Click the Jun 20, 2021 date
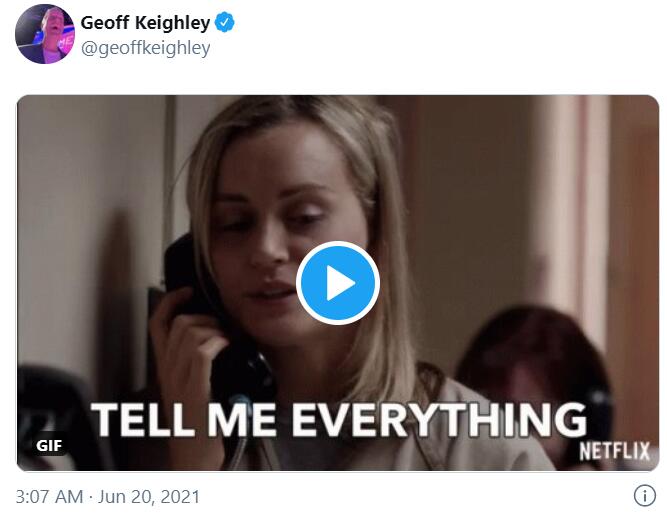667x513 pixels. pyautogui.click(x=149, y=496)
